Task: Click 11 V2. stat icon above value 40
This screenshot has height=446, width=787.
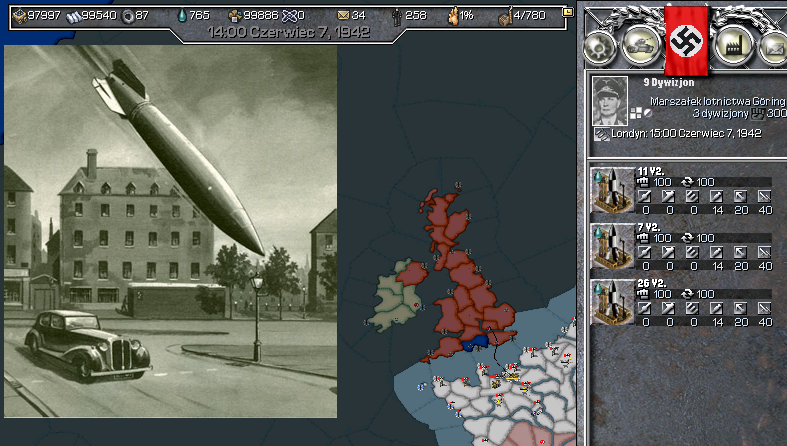Action: (x=764, y=196)
